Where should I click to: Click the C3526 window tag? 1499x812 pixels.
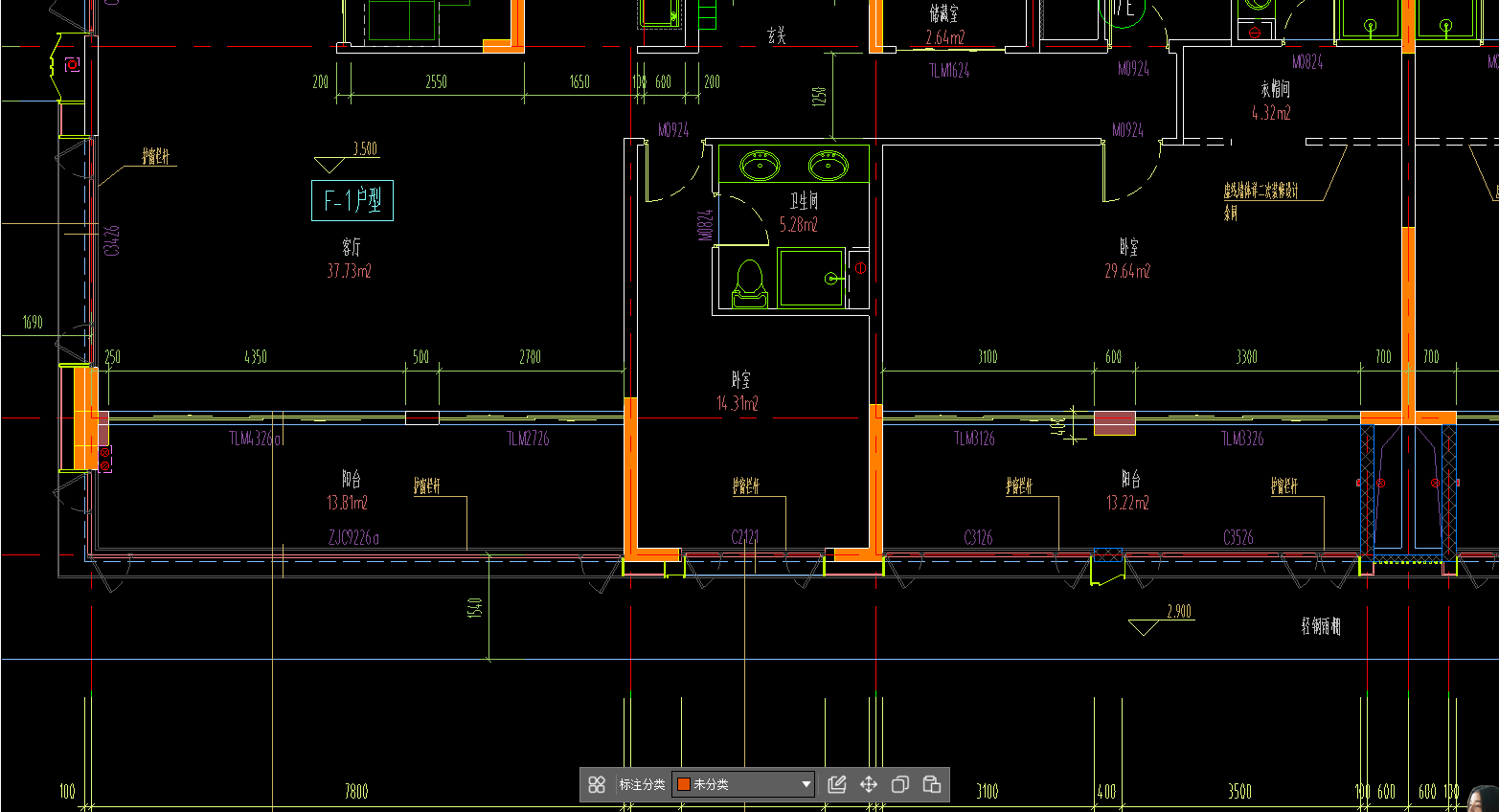1238,538
